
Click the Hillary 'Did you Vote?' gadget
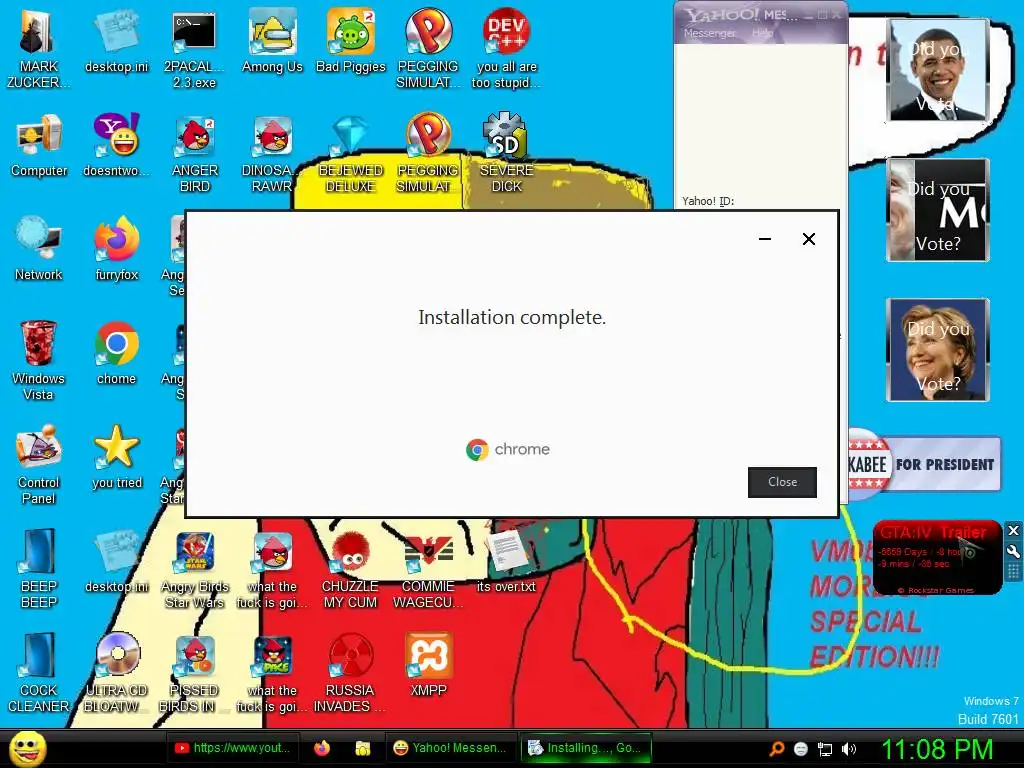(938, 349)
